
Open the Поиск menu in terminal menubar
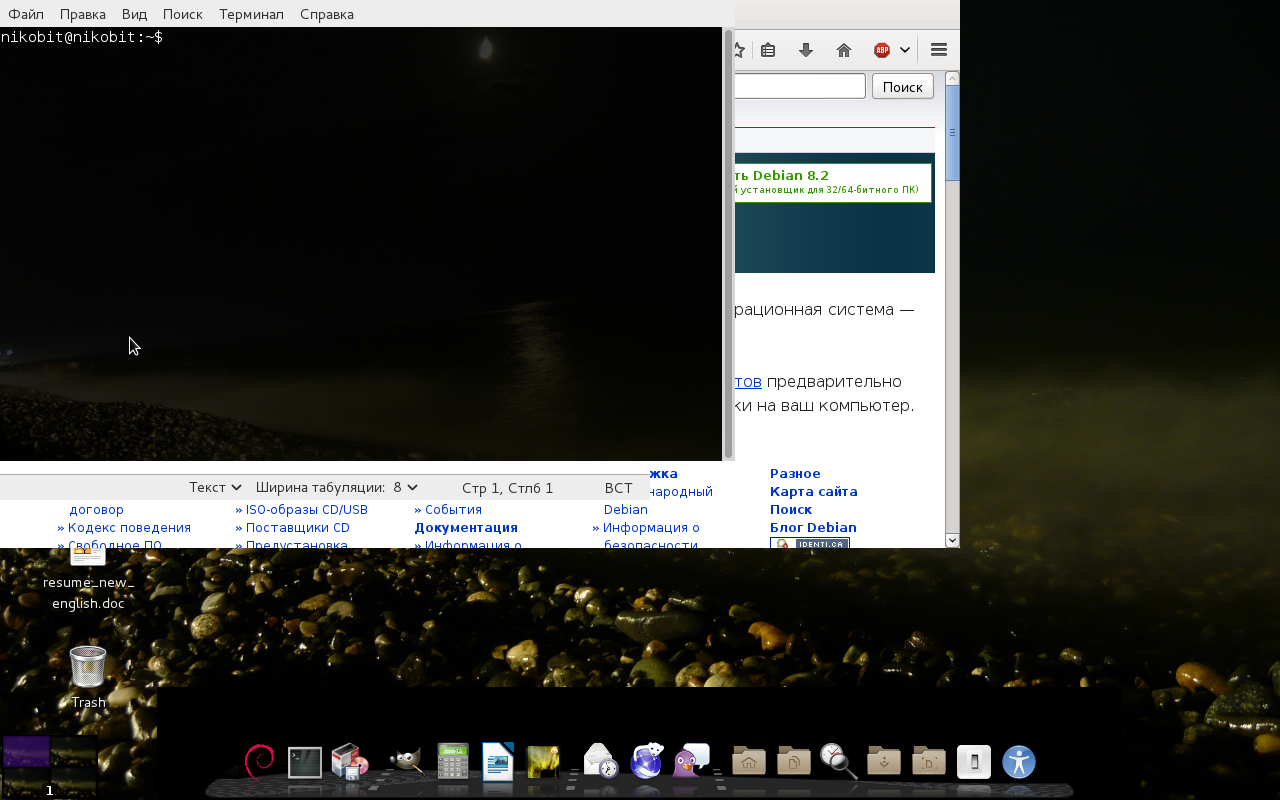click(x=183, y=14)
